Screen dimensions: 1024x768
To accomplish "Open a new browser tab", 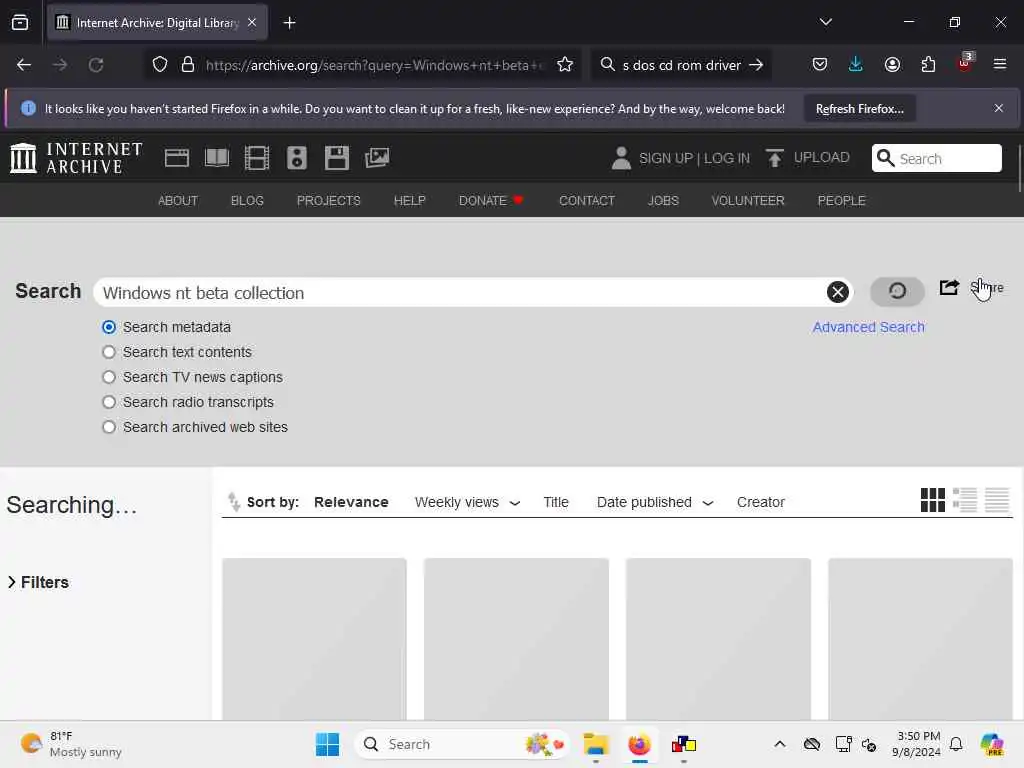I will click(289, 23).
